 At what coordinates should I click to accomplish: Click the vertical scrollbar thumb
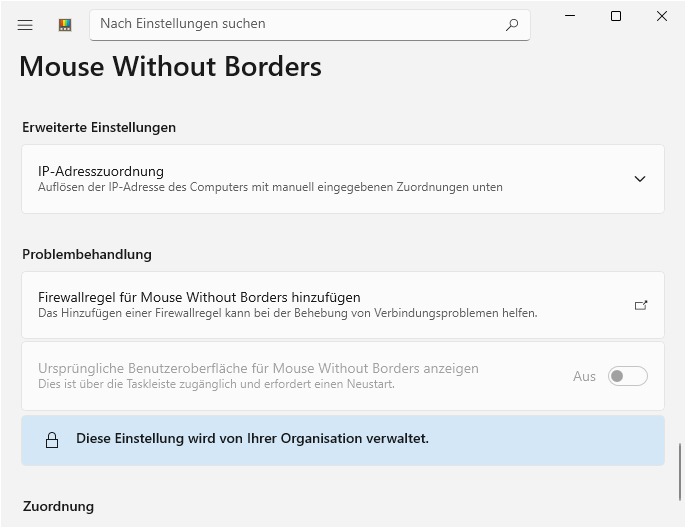[680, 472]
